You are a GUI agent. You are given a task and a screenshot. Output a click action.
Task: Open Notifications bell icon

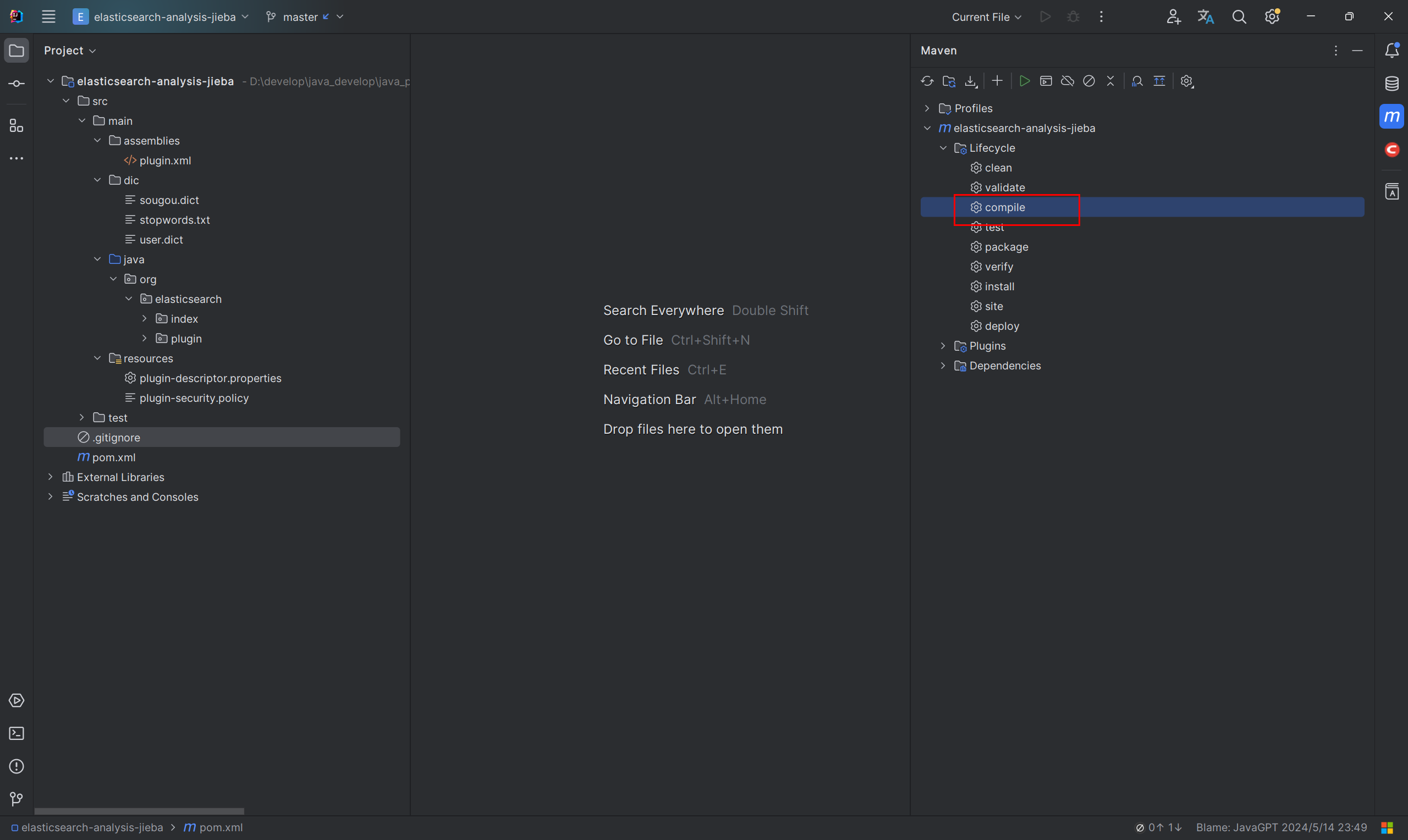[1391, 51]
